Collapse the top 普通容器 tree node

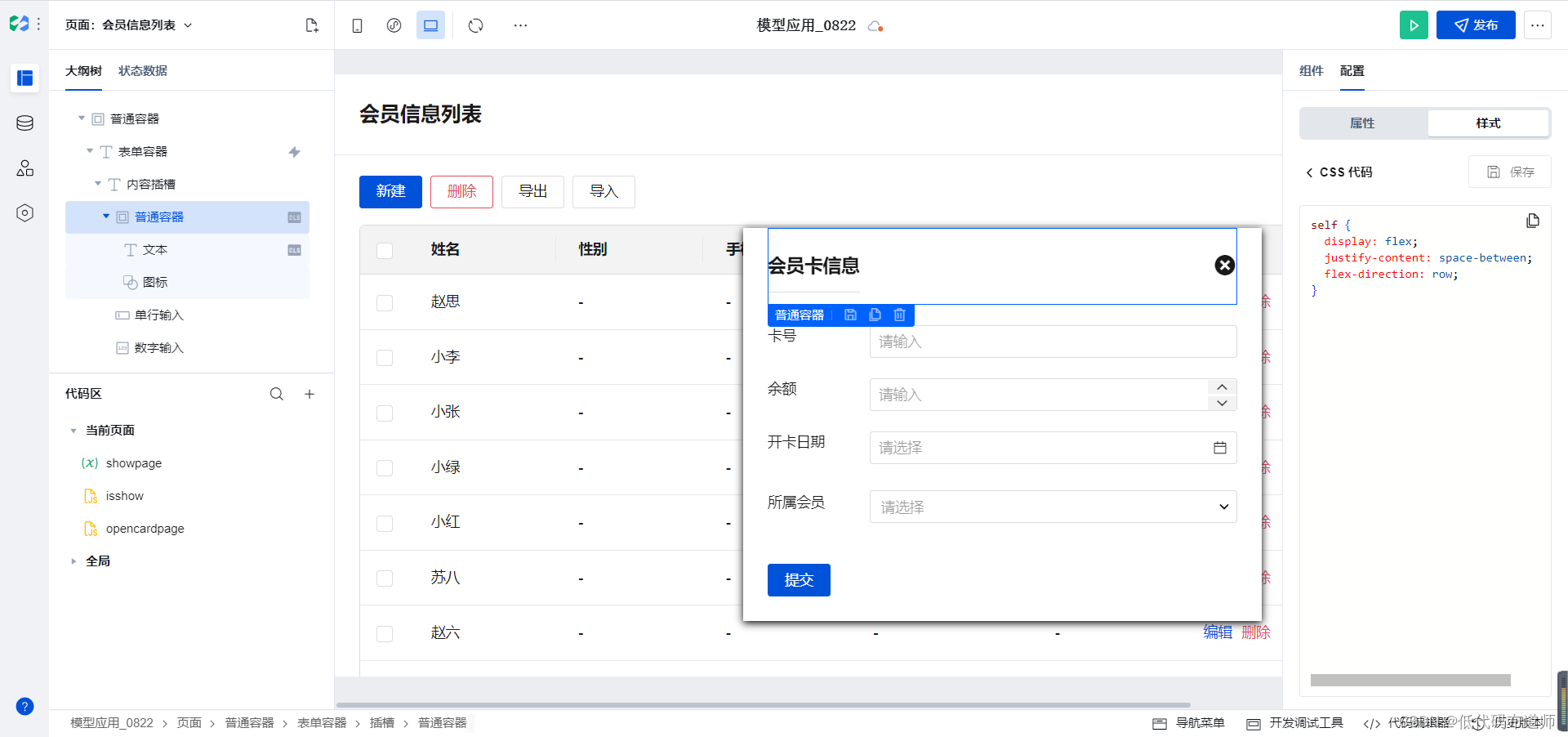pos(82,118)
